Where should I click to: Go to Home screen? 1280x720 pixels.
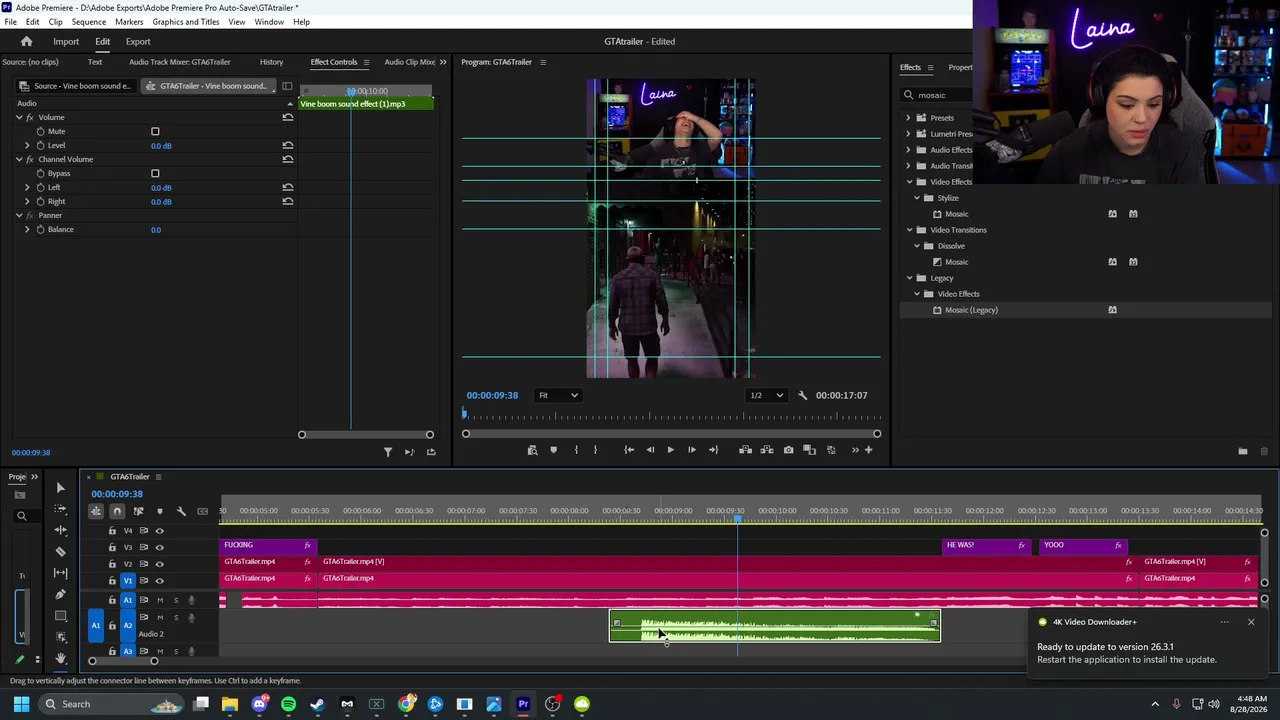(27, 41)
